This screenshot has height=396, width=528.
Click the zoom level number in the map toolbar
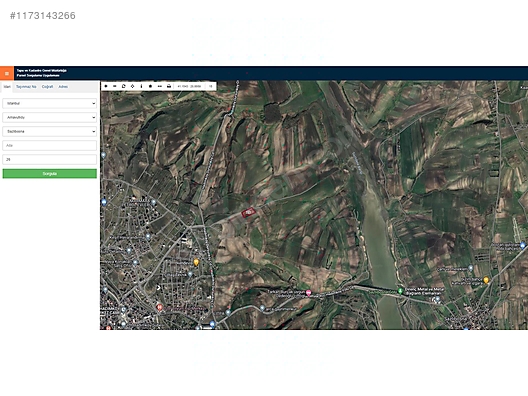click(x=210, y=86)
